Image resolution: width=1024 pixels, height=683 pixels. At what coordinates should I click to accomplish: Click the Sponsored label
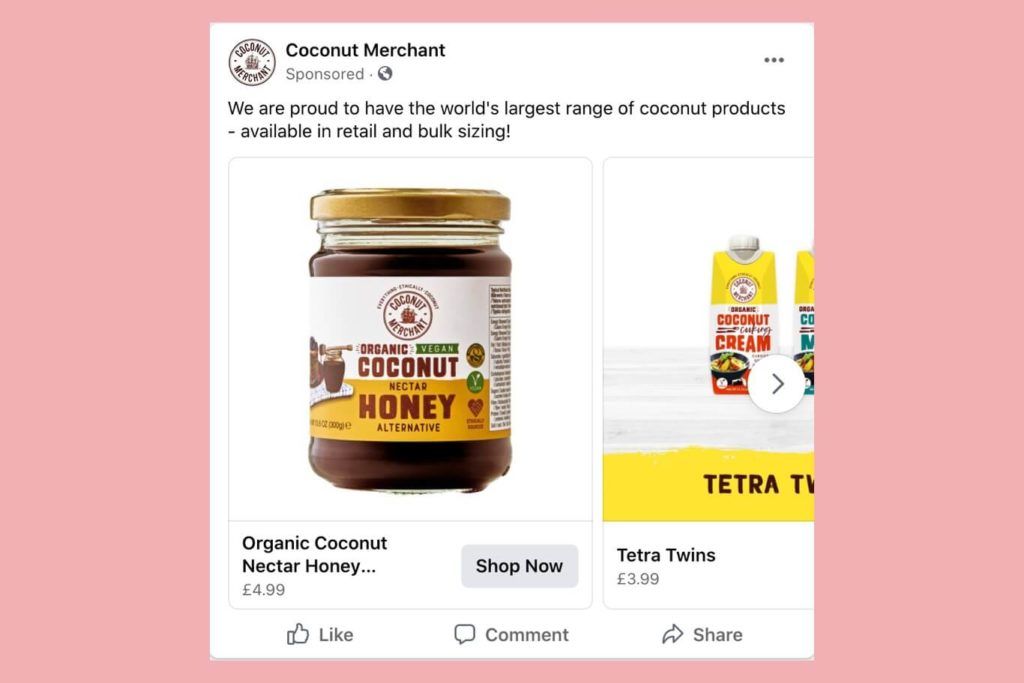point(325,74)
